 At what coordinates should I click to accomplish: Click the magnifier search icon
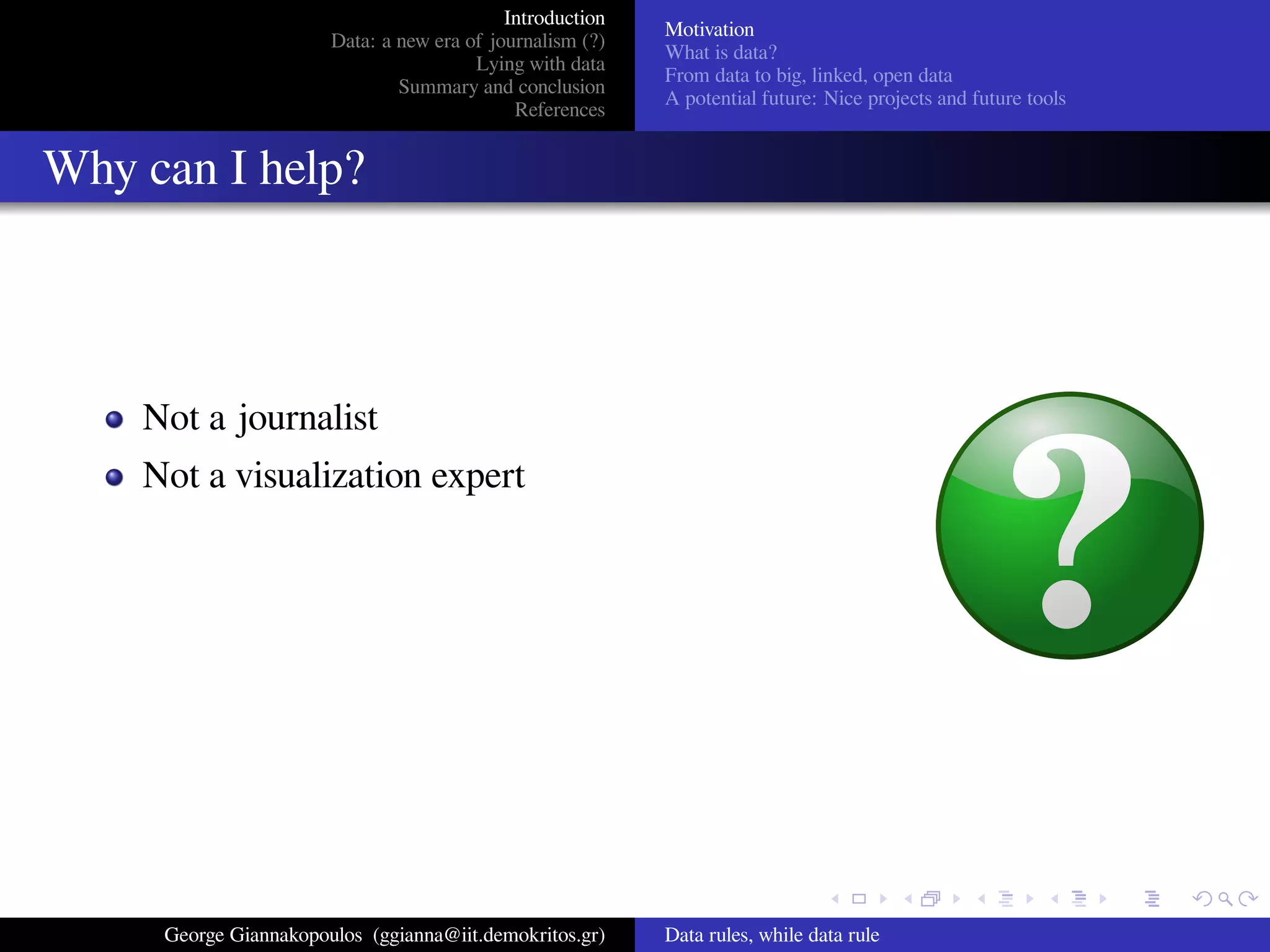point(1225,899)
